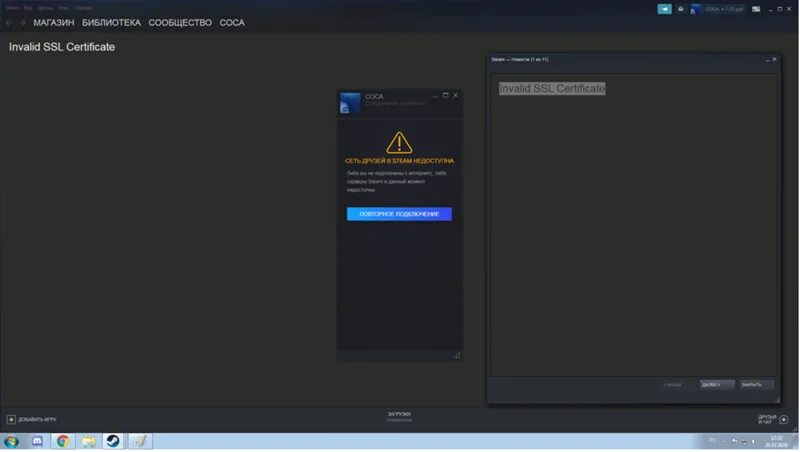Click the plus icon to add a game

[x=11, y=419]
